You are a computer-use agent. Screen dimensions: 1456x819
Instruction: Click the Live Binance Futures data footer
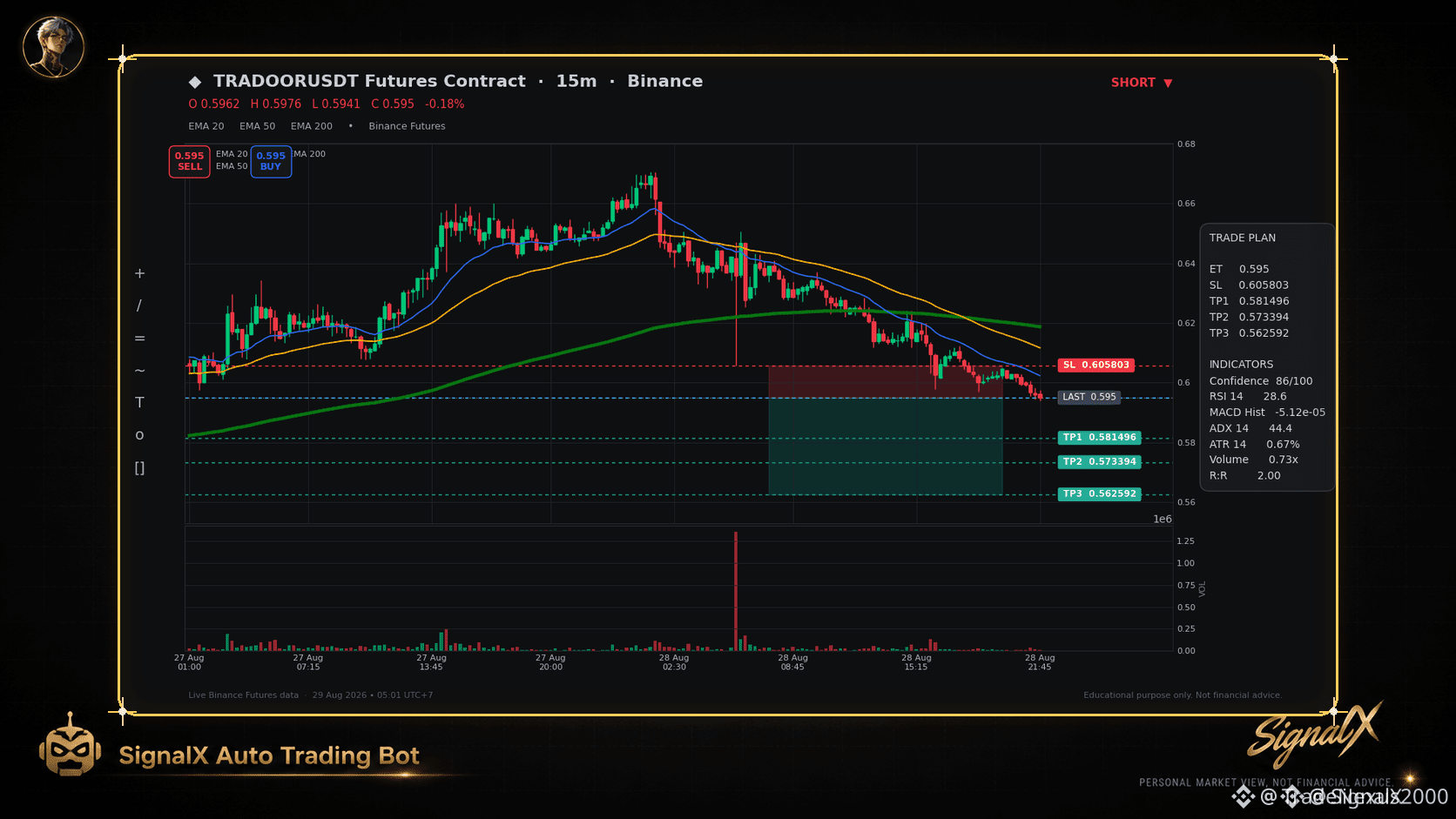tap(243, 695)
